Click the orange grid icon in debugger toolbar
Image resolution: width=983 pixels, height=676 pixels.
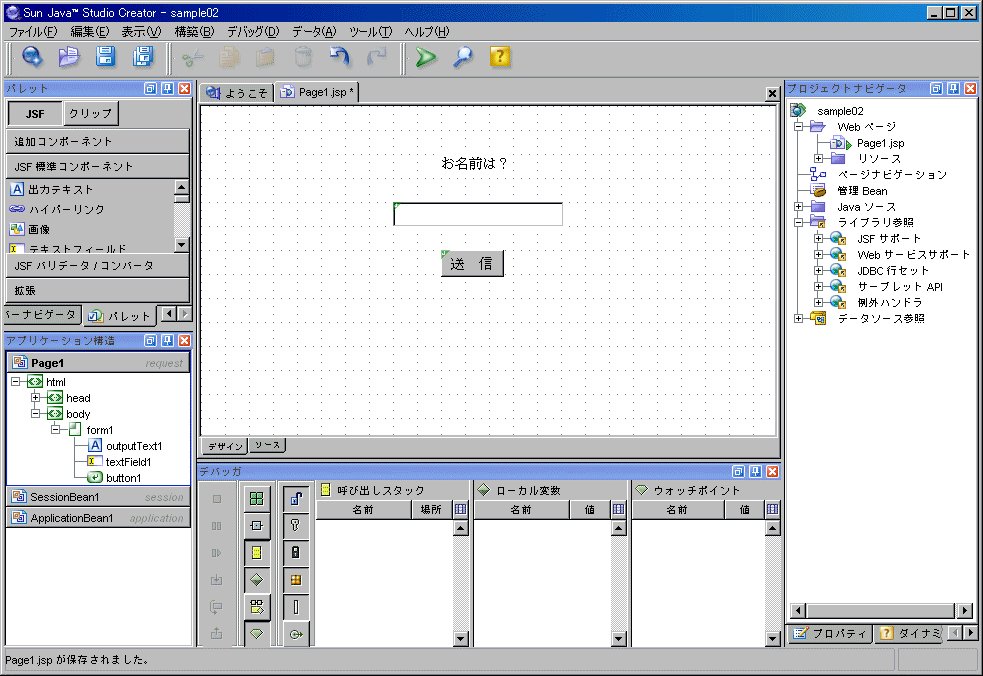tap(295, 580)
